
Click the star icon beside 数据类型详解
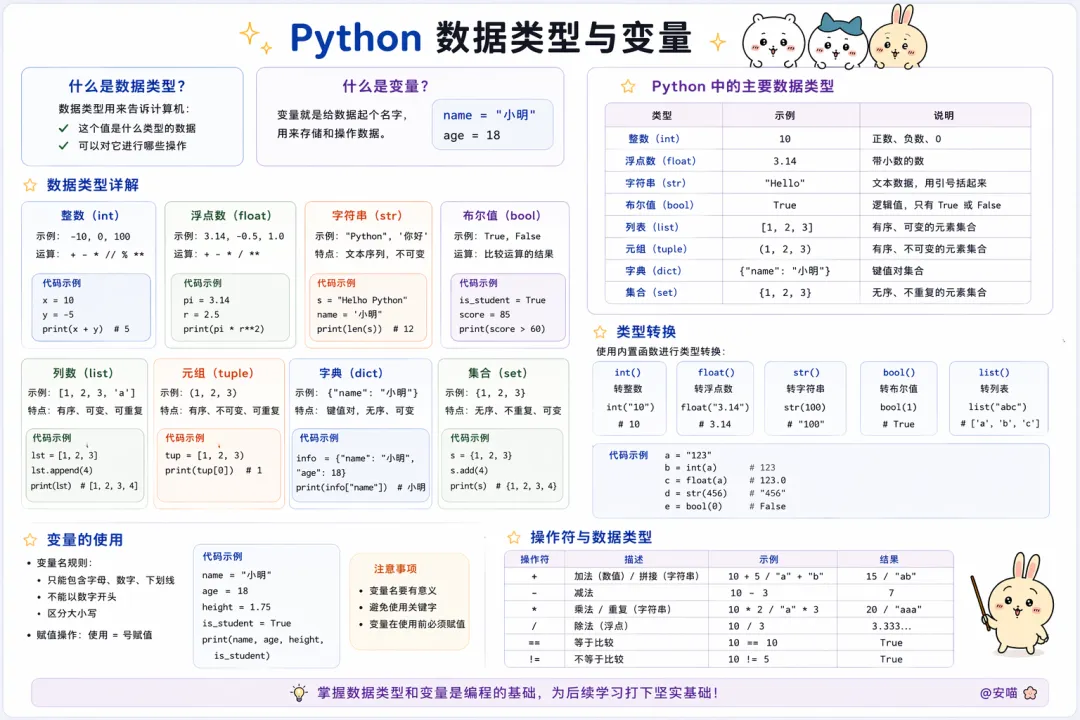pyautogui.click(x=30, y=185)
